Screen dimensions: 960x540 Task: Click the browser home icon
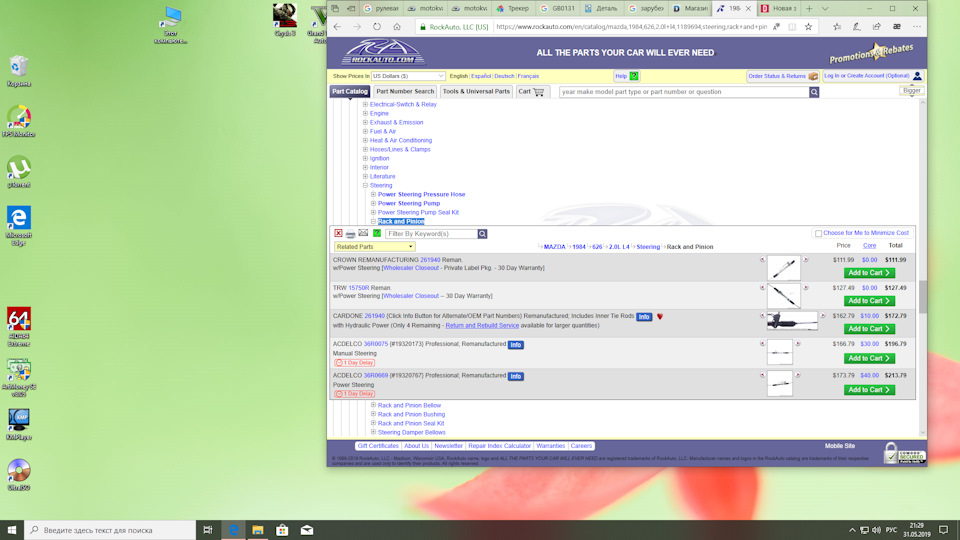[x=397, y=26]
